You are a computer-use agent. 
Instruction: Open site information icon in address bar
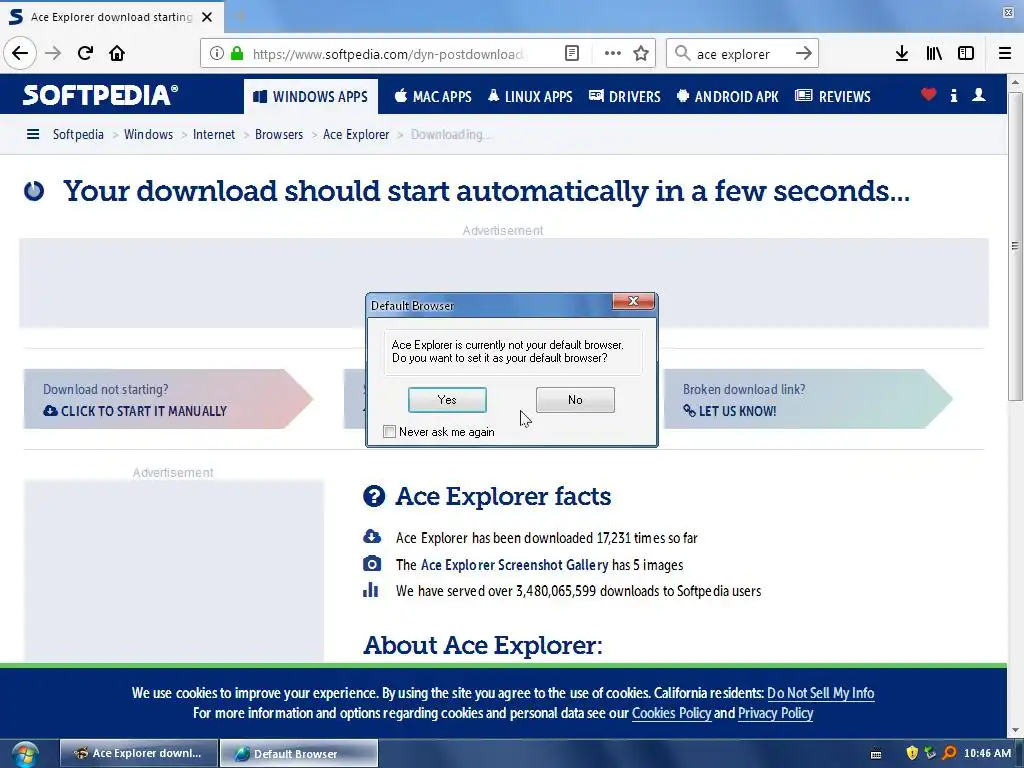point(217,53)
